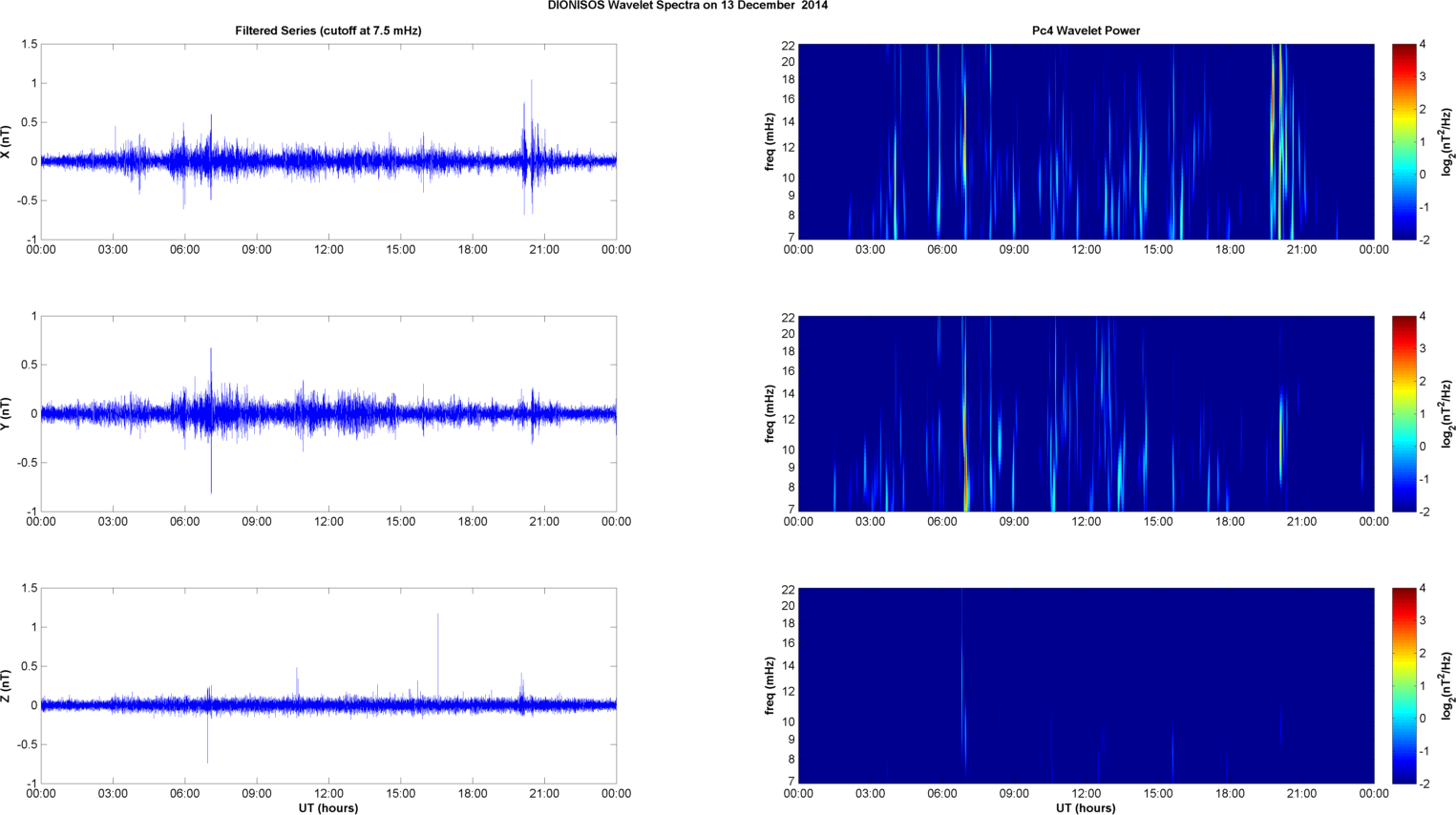Click the "1.5" tick on the Z series axis

29,588
